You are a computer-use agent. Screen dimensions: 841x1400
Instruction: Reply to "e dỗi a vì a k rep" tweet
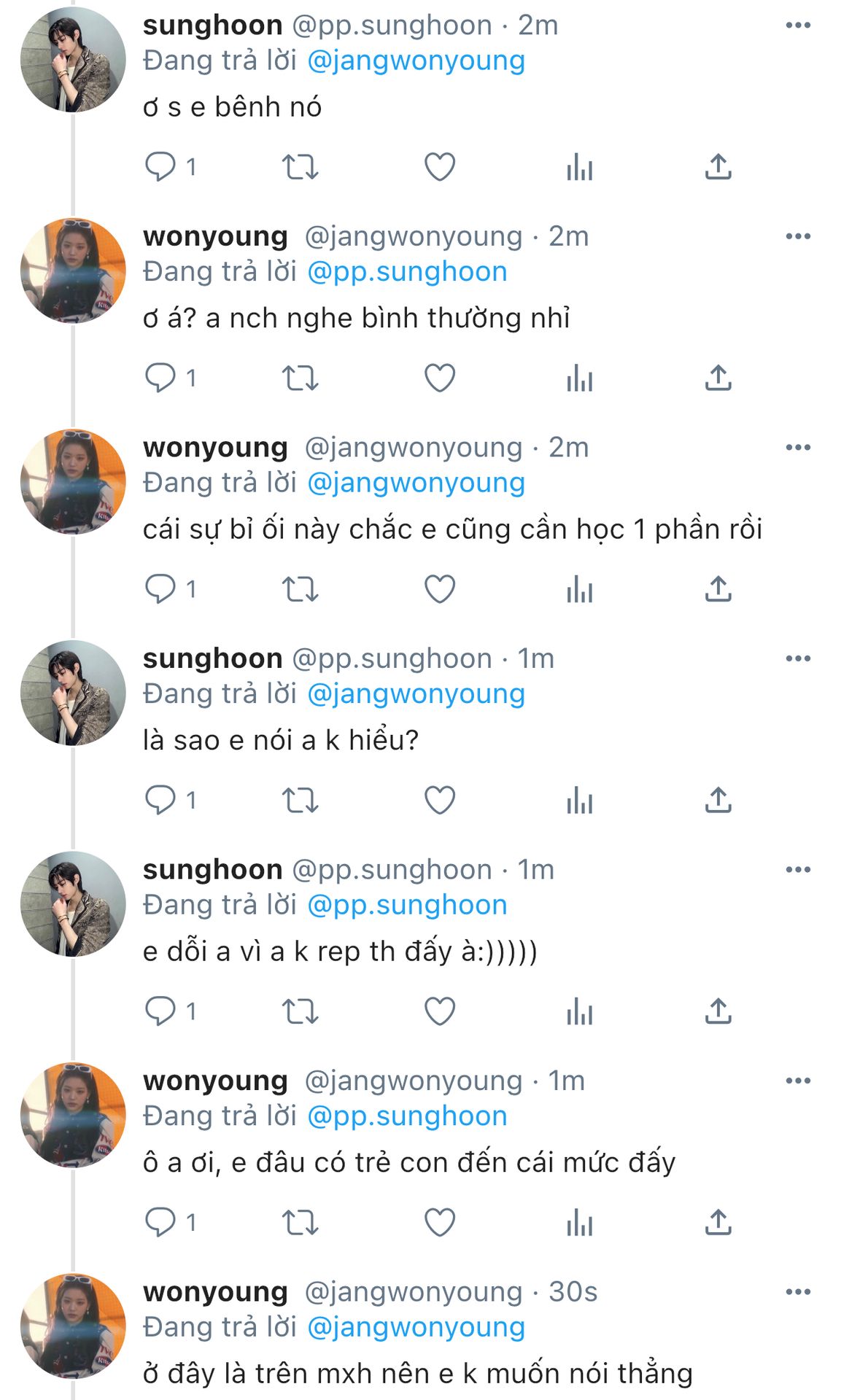point(160,1011)
